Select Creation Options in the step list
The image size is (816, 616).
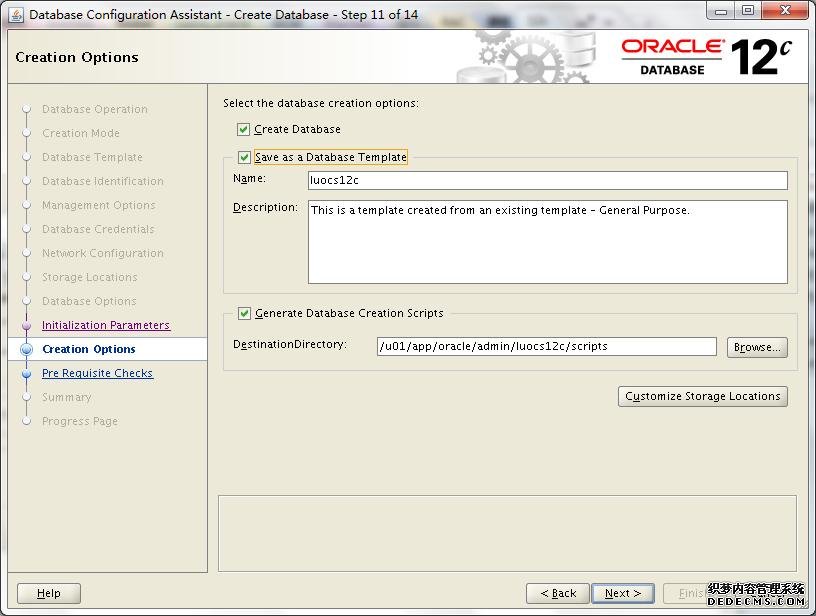(89, 350)
